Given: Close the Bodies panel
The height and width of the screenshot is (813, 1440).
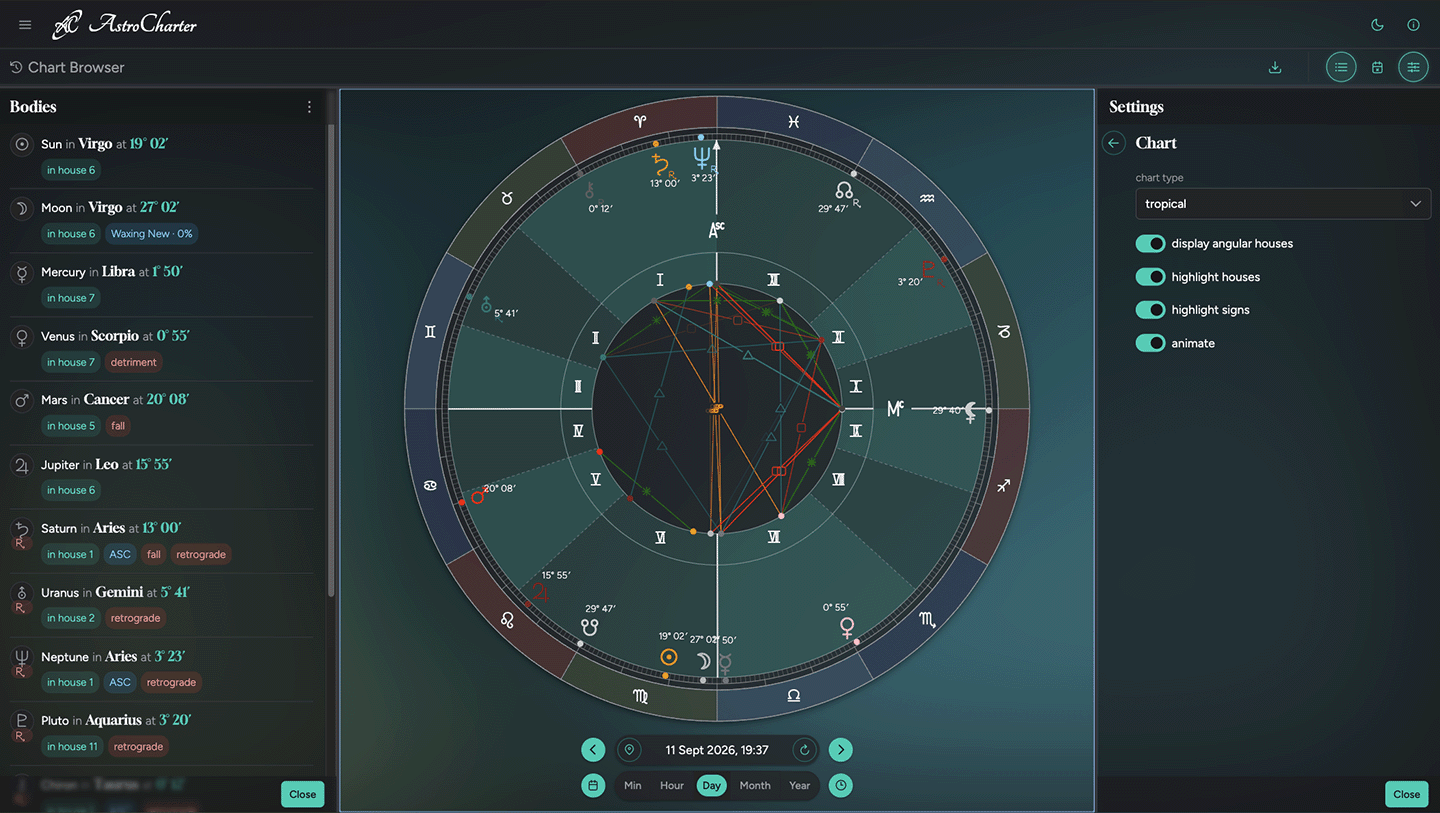Looking at the screenshot, I should [x=303, y=794].
